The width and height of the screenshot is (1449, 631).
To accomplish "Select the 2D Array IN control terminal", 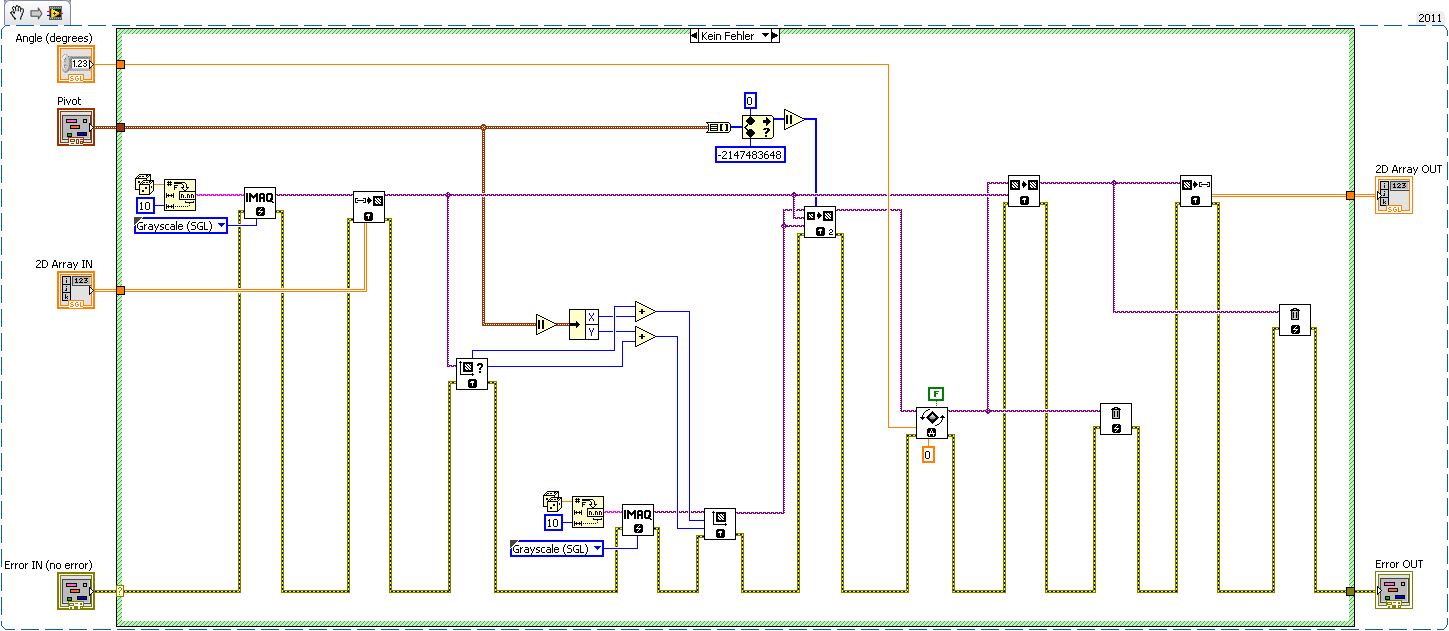I will (x=76, y=290).
